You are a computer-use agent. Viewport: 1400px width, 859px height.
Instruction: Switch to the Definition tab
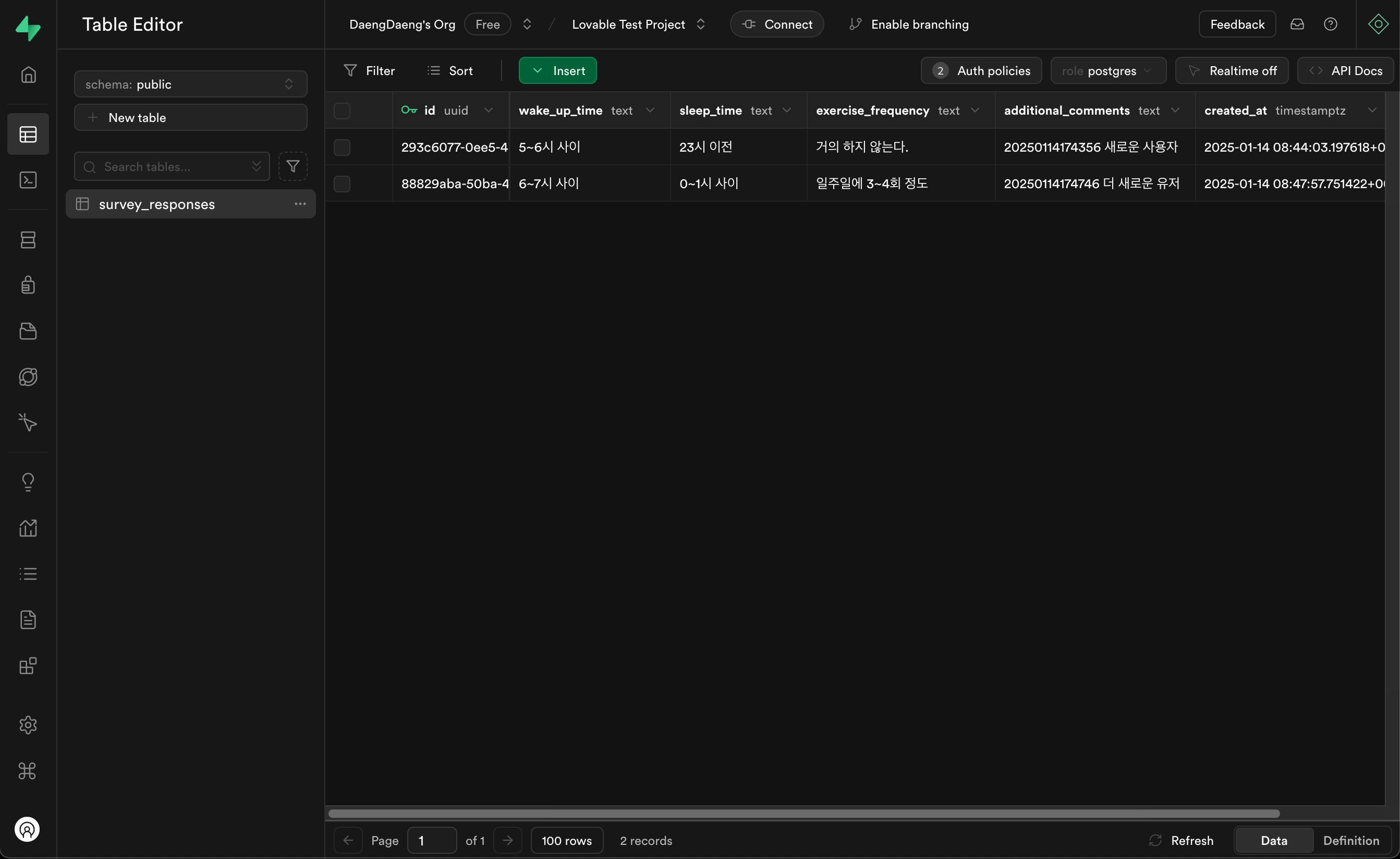(1350, 840)
